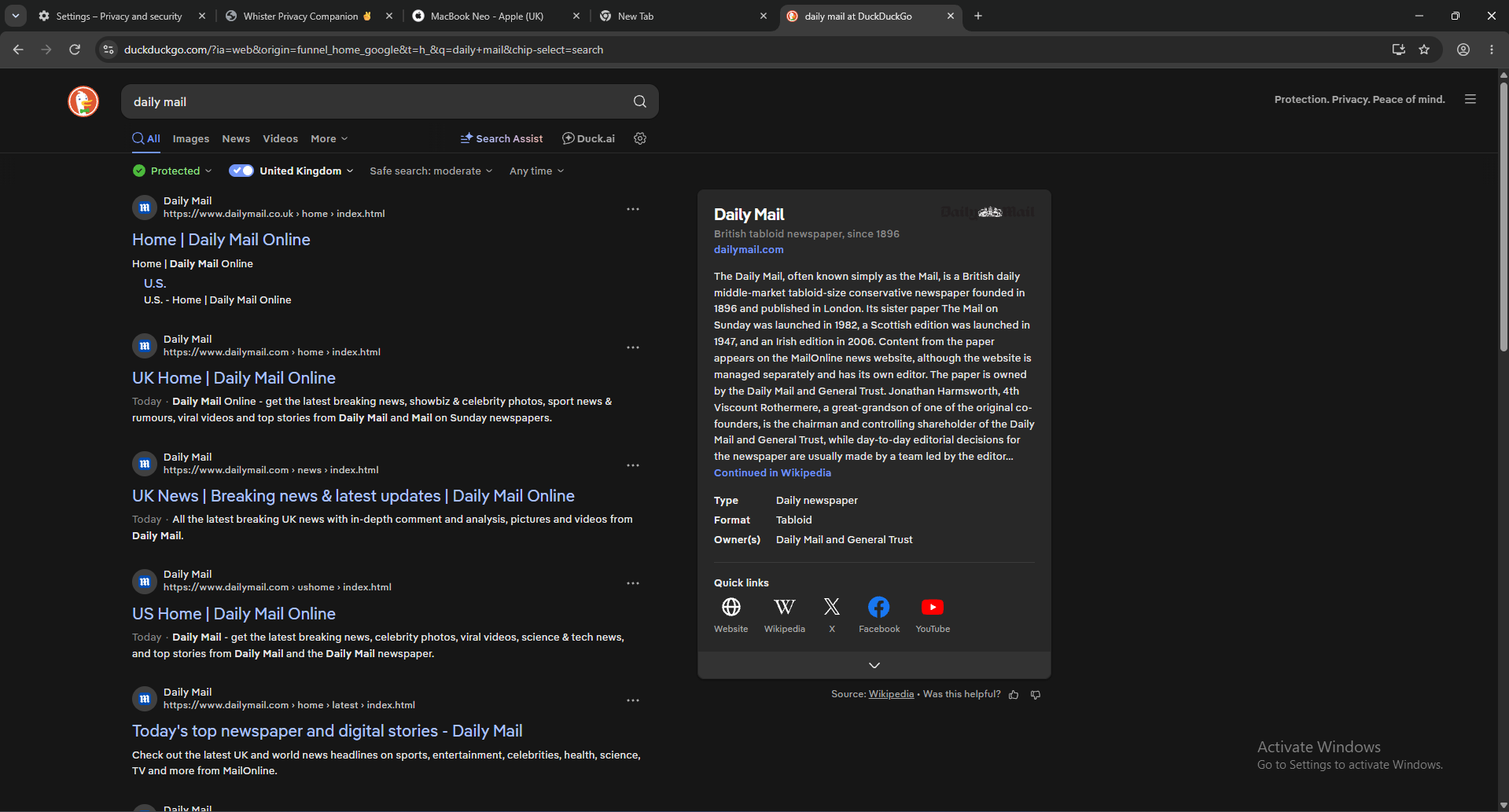
Task: Give thumbs up to knowledge panel
Action: [1014, 695]
